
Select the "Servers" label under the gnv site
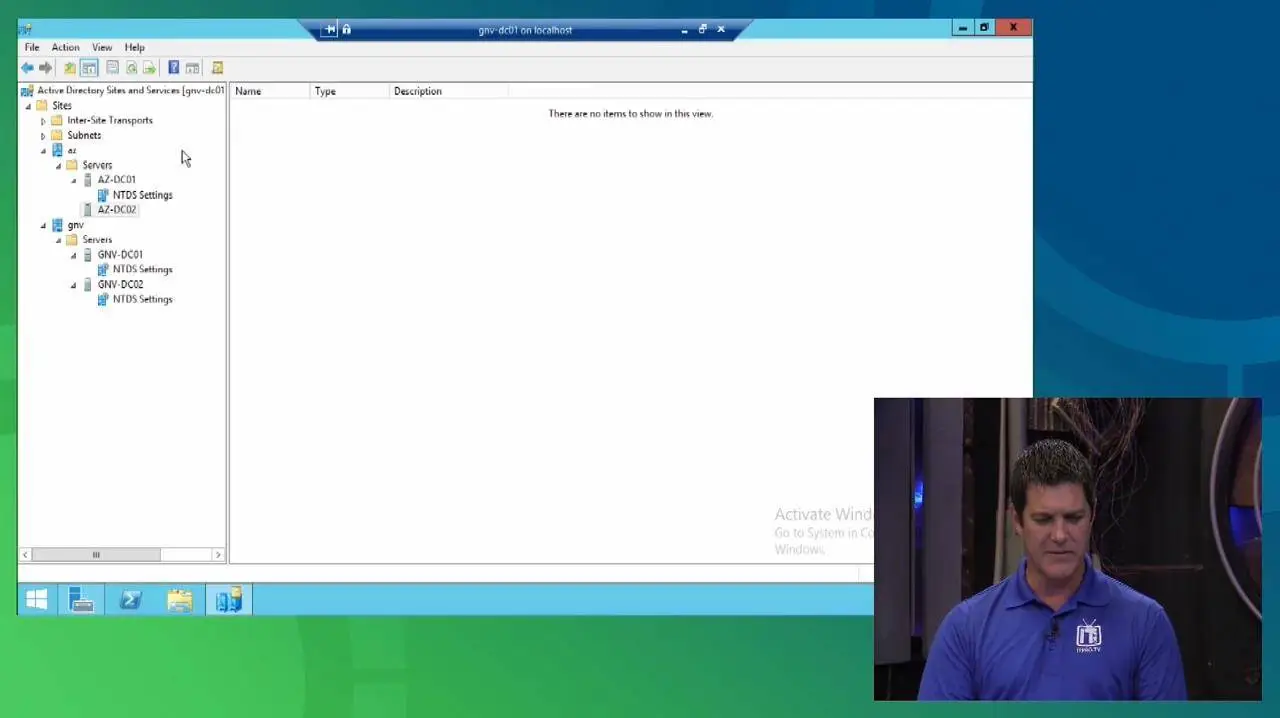(97, 240)
